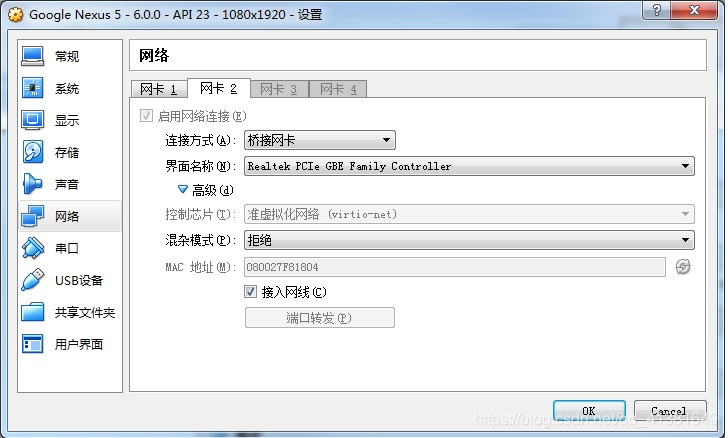Click the USB设备 label in sidebar
The height and width of the screenshot is (438, 728).
pyautogui.click(x=79, y=281)
